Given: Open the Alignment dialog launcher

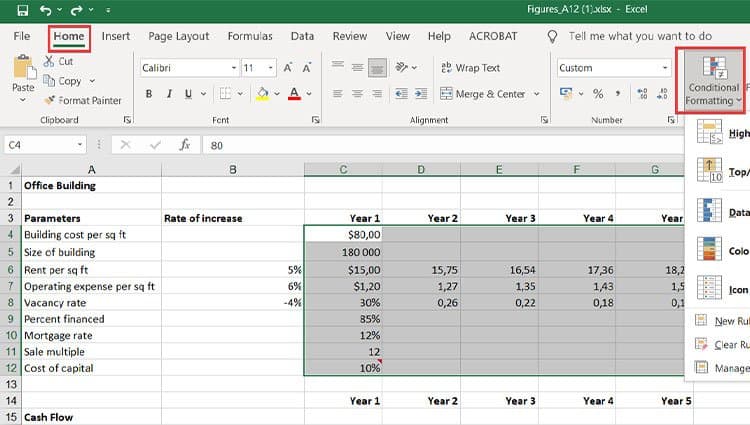Looking at the screenshot, I should pyautogui.click(x=544, y=120).
